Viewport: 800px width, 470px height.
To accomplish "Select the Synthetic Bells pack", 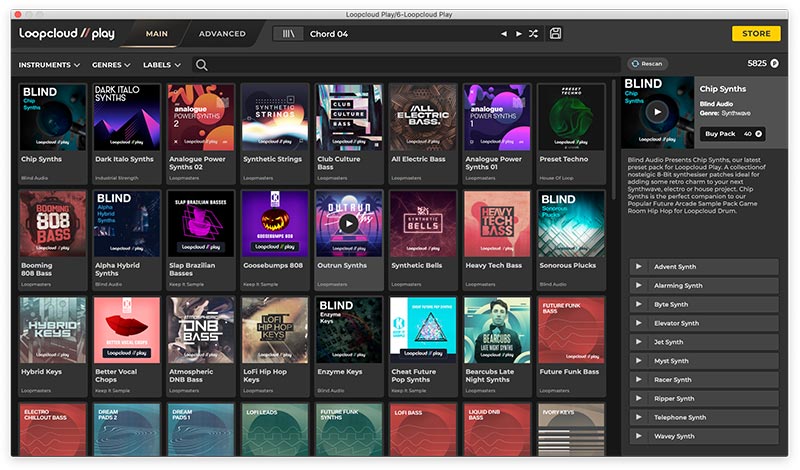I will click(423, 240).
